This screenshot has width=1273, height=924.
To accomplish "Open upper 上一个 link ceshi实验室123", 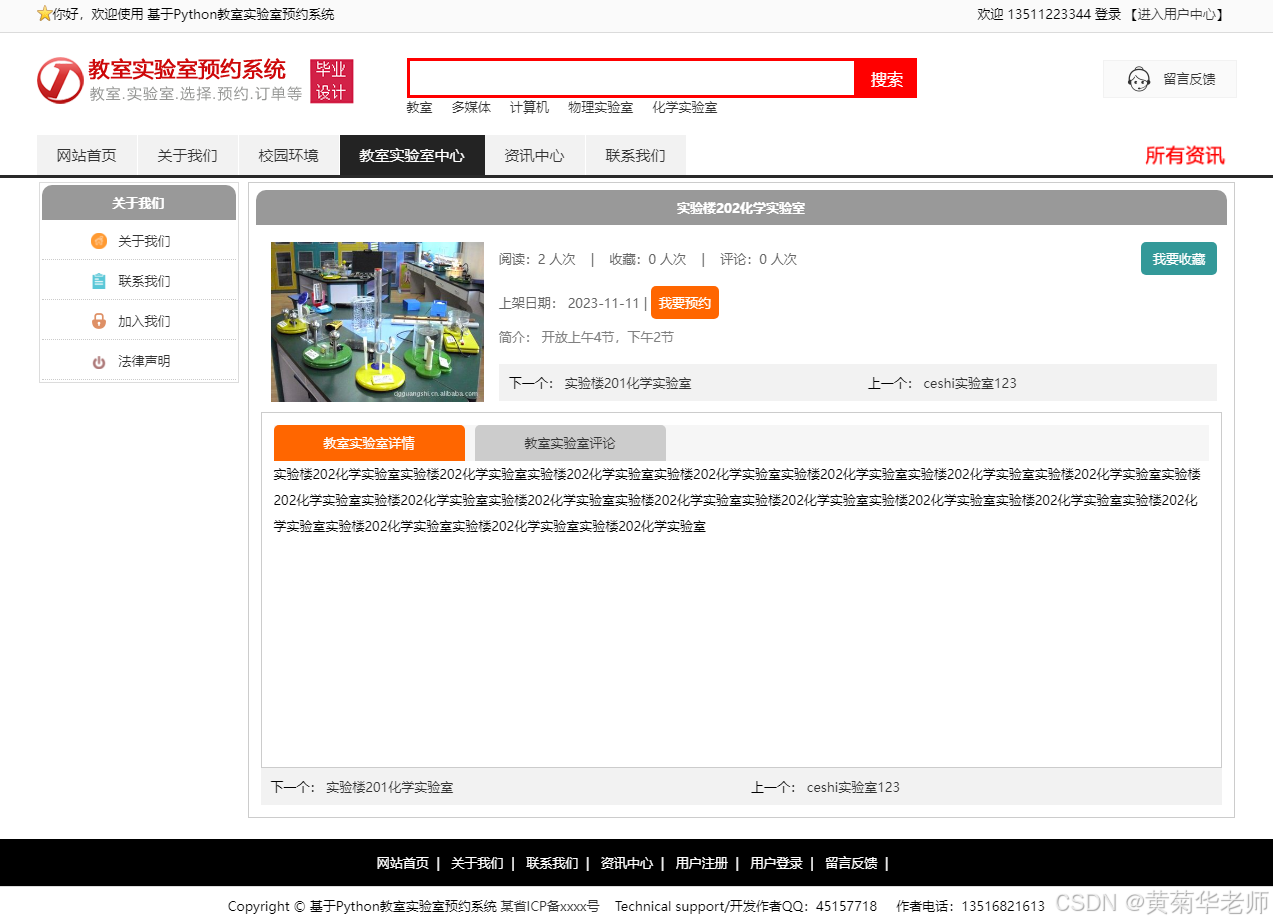I will click(x=970, y=383).
